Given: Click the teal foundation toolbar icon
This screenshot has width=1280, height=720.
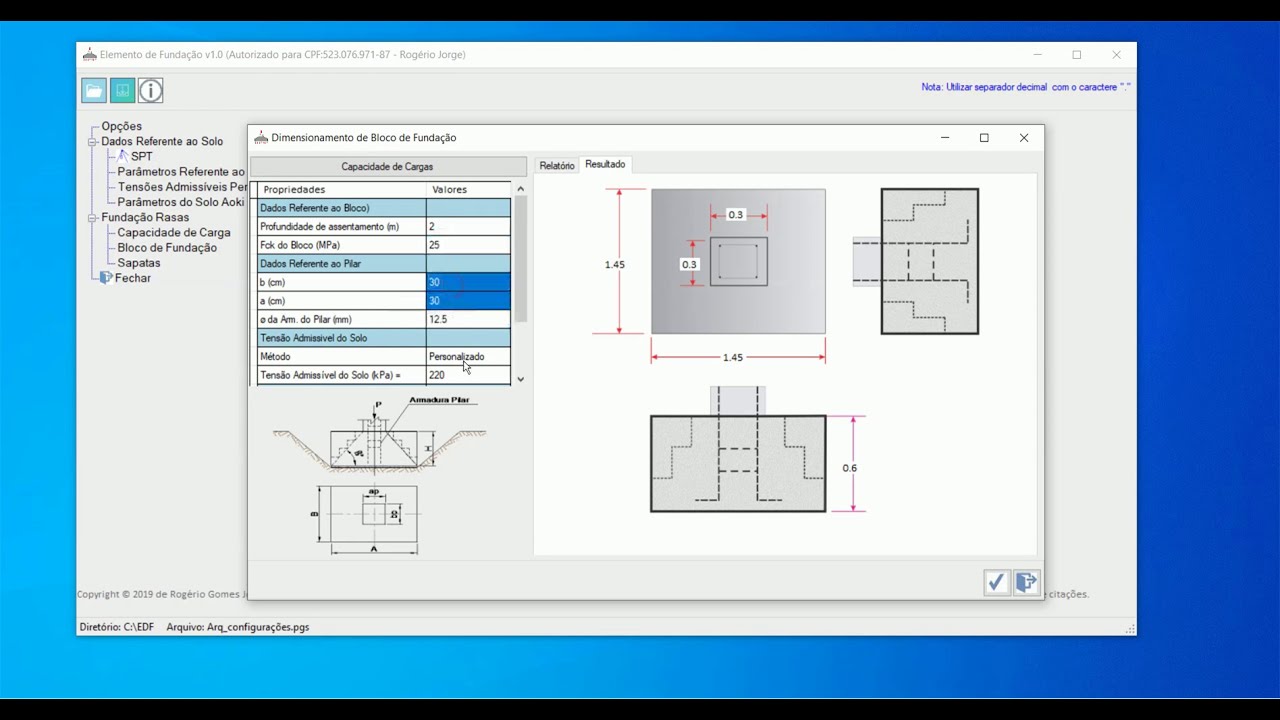Looking at the screenshot, I should (x=122, y=91).
